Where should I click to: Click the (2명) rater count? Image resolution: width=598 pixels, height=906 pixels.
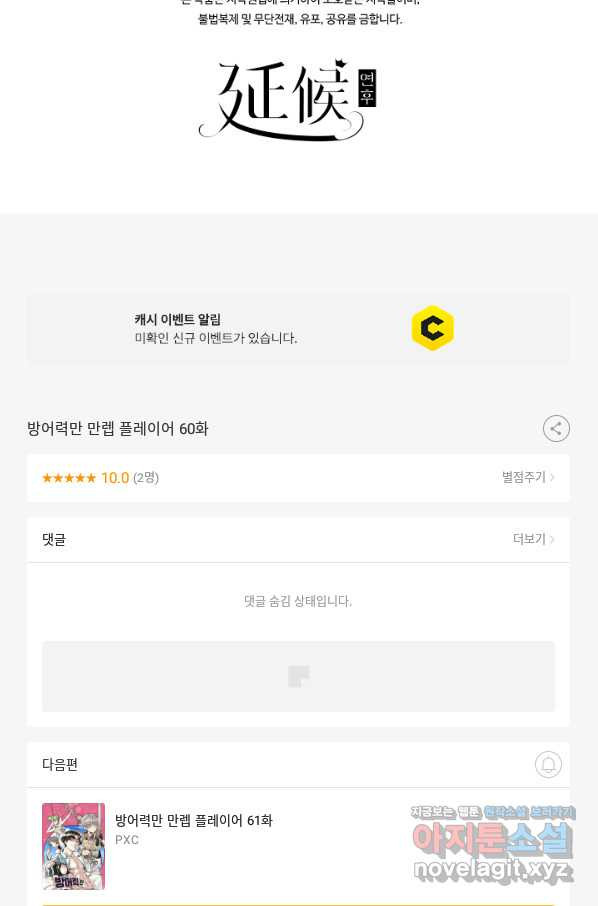click(146, 478)
